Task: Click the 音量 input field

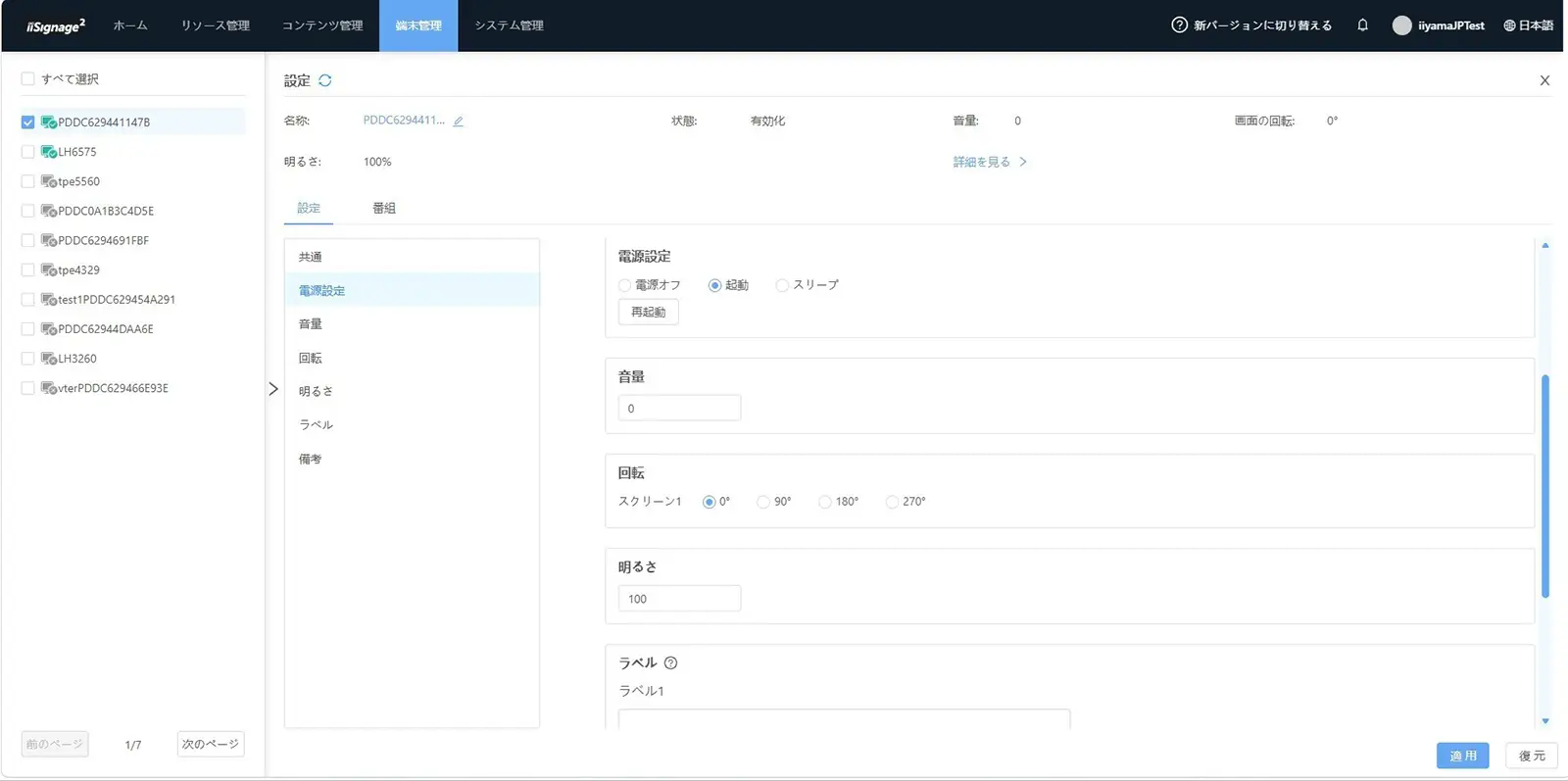Action: click(x=679, y=409)
